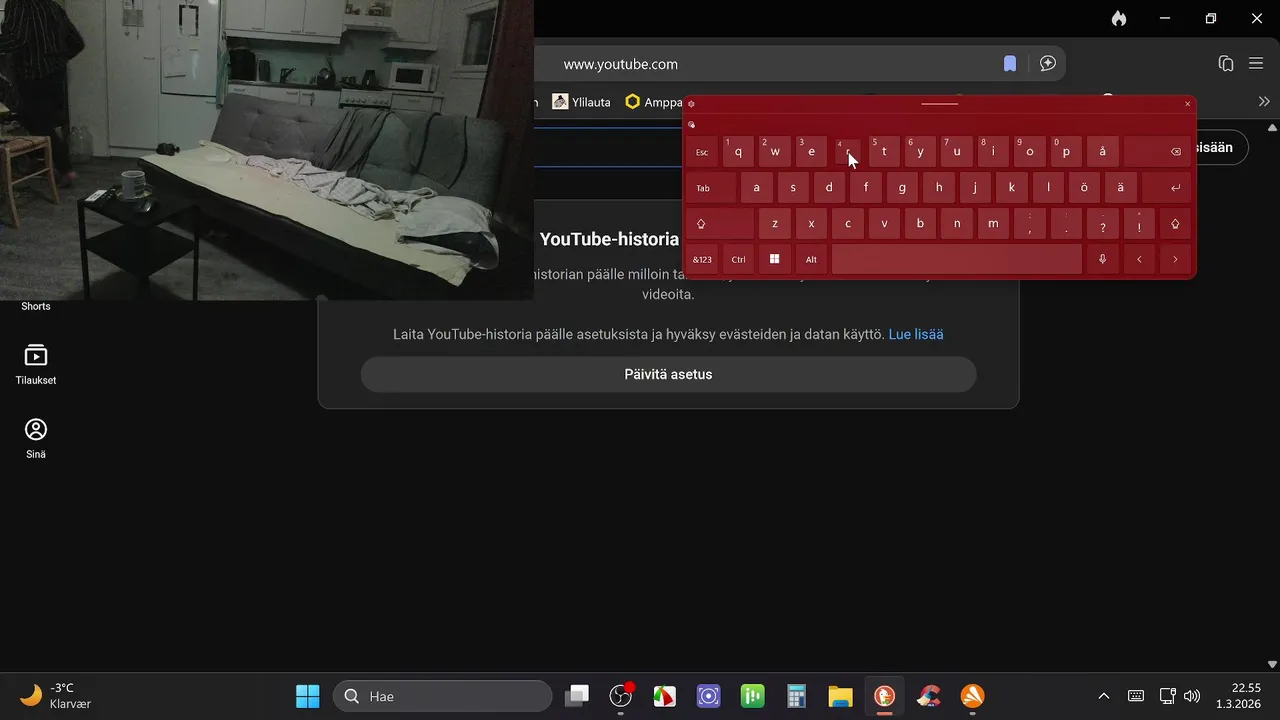Open the browser hamburger menu
Image resolution: width=1280 pixels, height=720 pixels.
(x=1257, y=64)
